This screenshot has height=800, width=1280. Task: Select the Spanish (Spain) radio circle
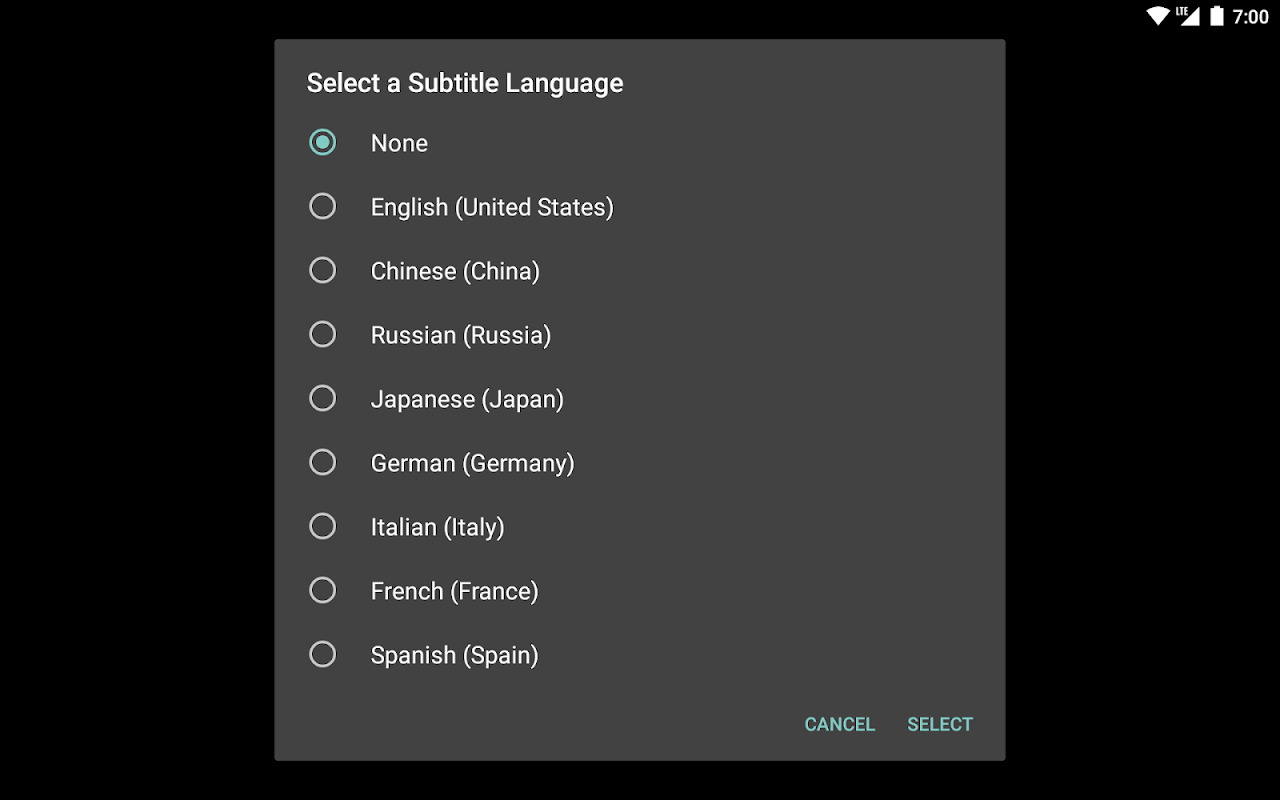322,654
